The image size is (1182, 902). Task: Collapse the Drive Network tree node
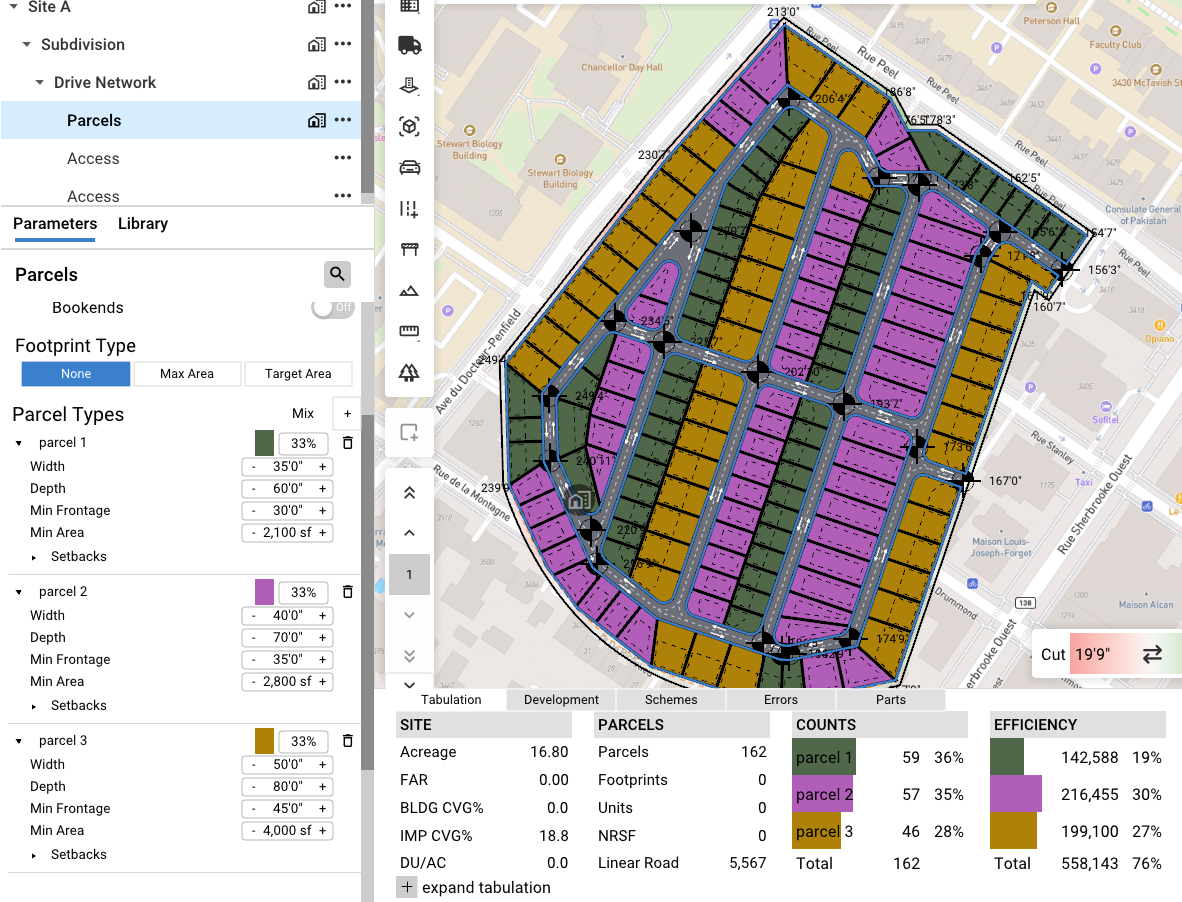coord(39,82)
